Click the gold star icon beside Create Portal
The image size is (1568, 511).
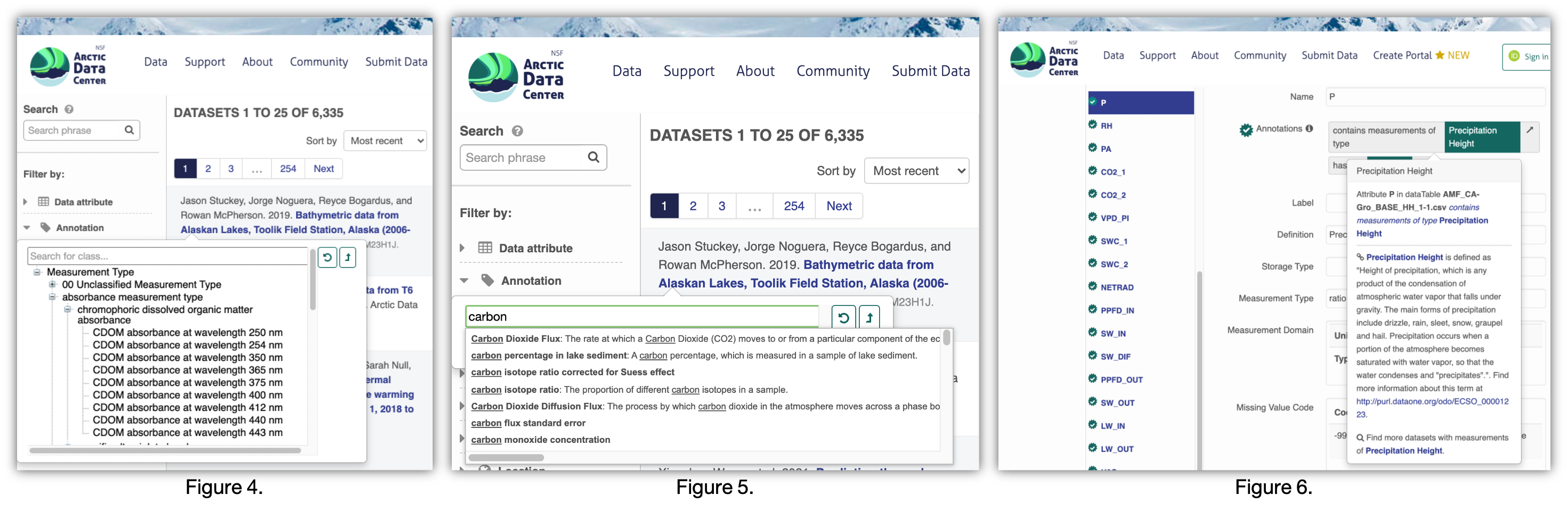pos(1440,55)
